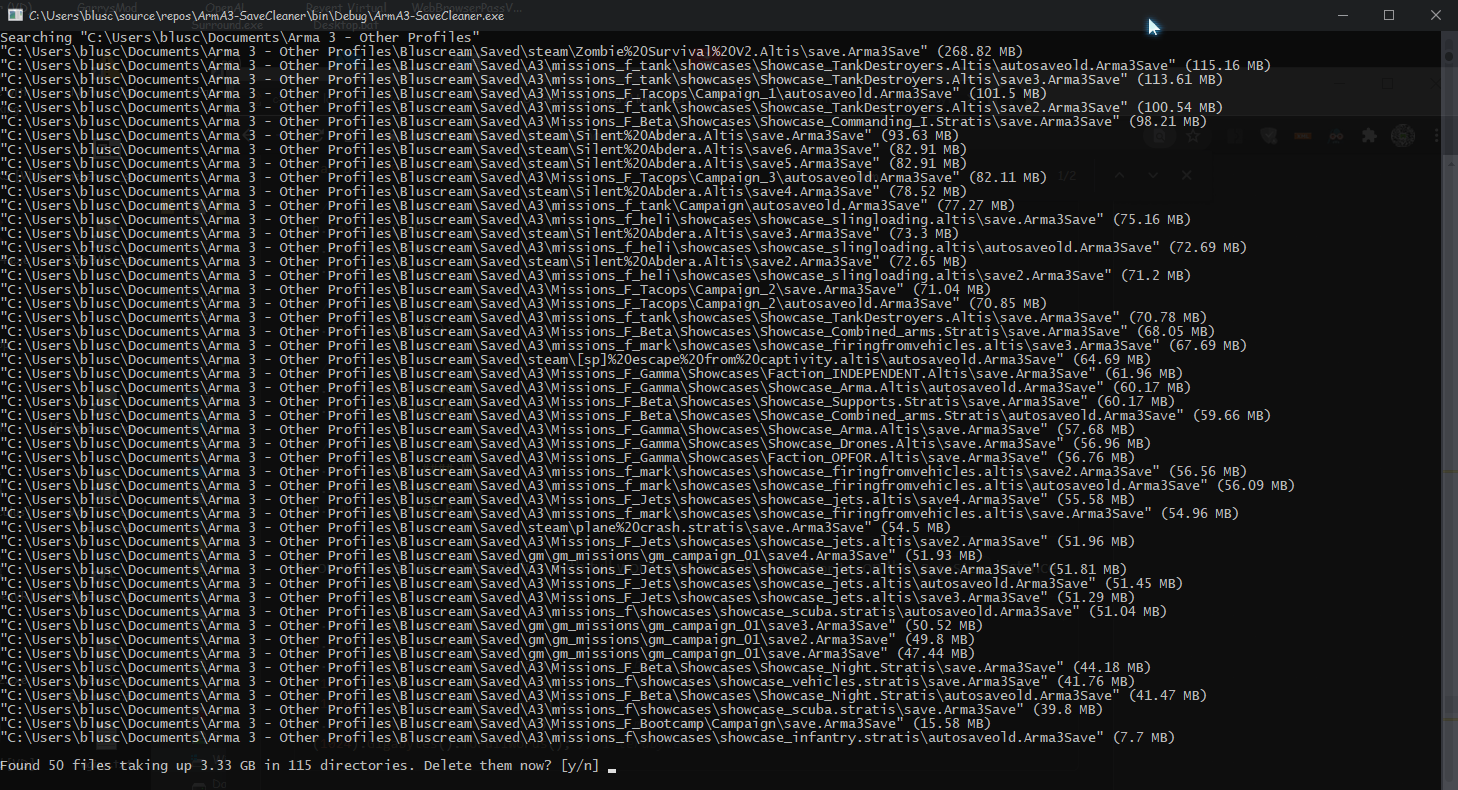The width and height of the screenshot is (1458, 790).
Task: Click the Silent%20Abdera save (93.63 MB) line
Action: 479,135
